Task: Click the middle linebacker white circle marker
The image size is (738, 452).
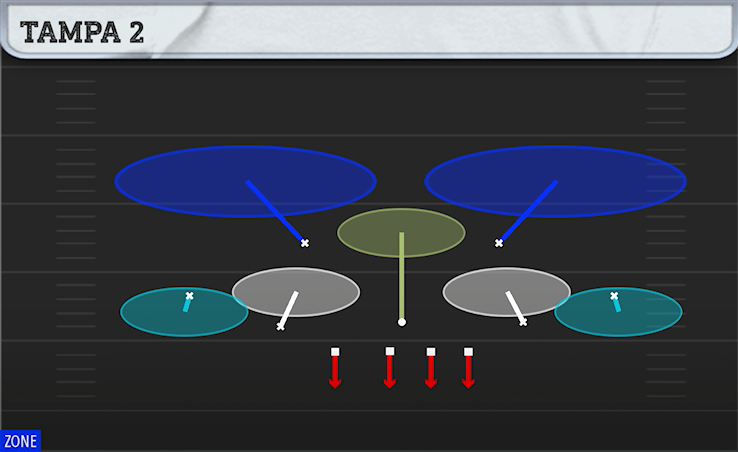Action: coord(401,322)
